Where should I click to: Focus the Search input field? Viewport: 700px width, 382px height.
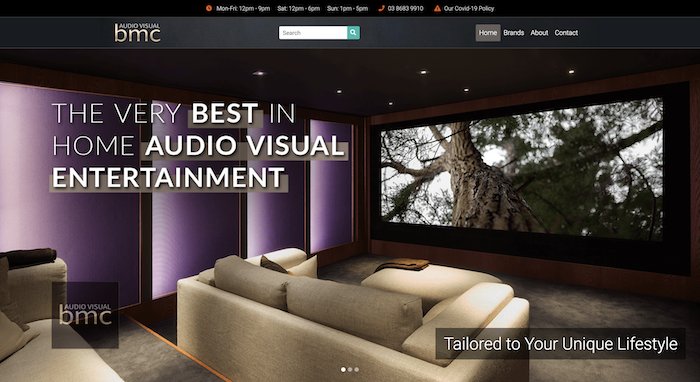click(313, 33)
